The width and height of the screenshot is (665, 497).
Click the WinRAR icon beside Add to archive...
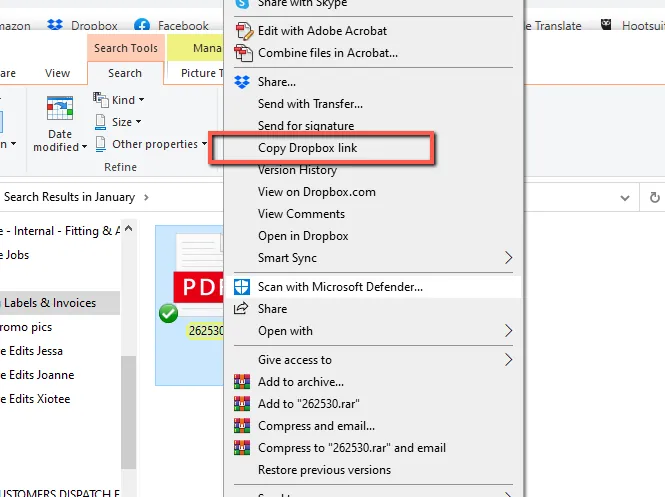242,382
